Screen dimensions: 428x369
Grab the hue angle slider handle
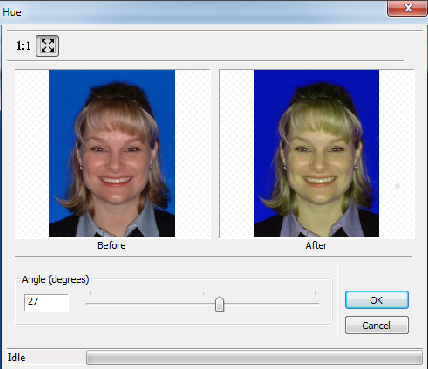(x=219, y=304)
